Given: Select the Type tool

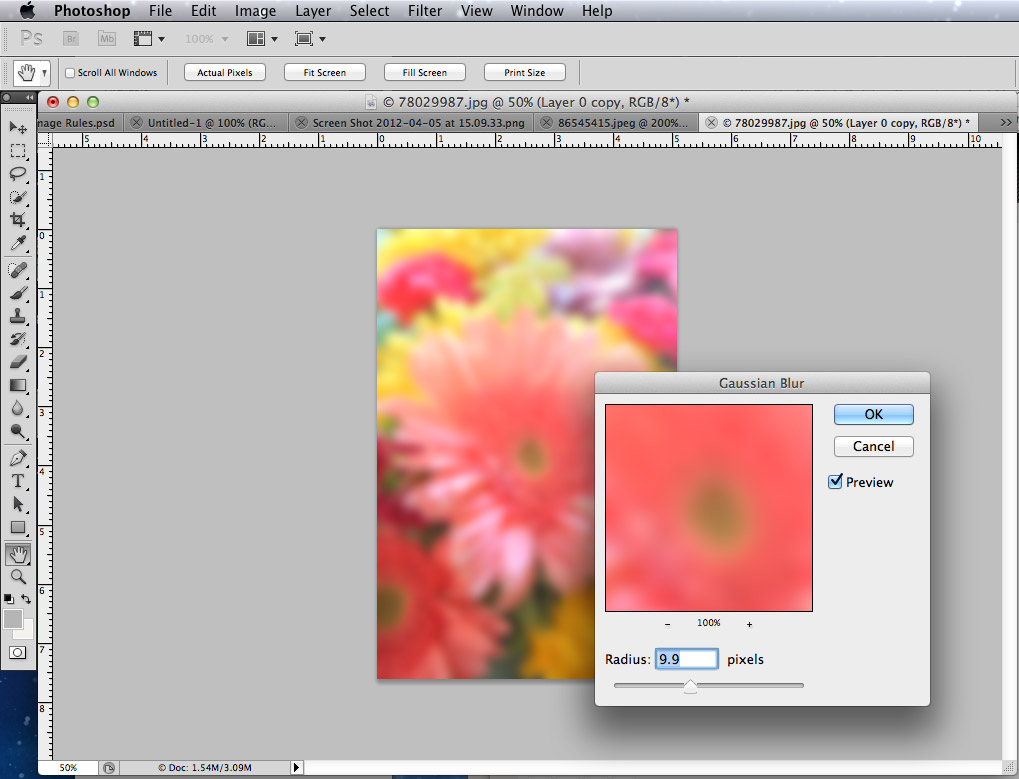Looking at the screenshot, I should point(18,481).
